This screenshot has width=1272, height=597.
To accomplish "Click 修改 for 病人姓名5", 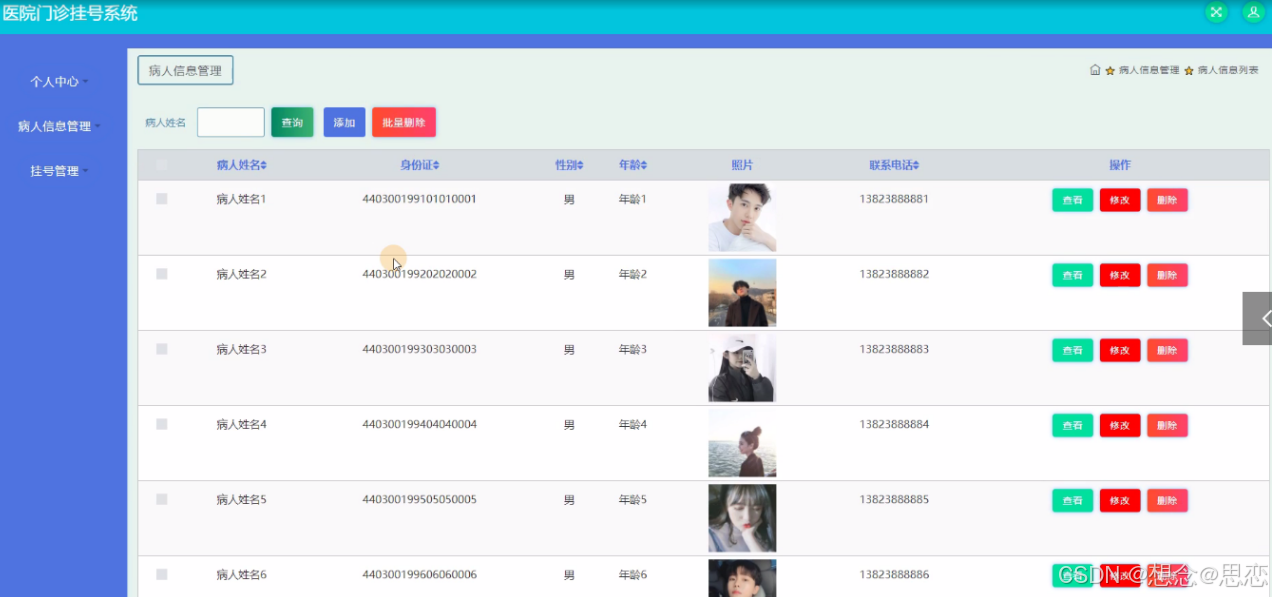I will [1120, 500].
